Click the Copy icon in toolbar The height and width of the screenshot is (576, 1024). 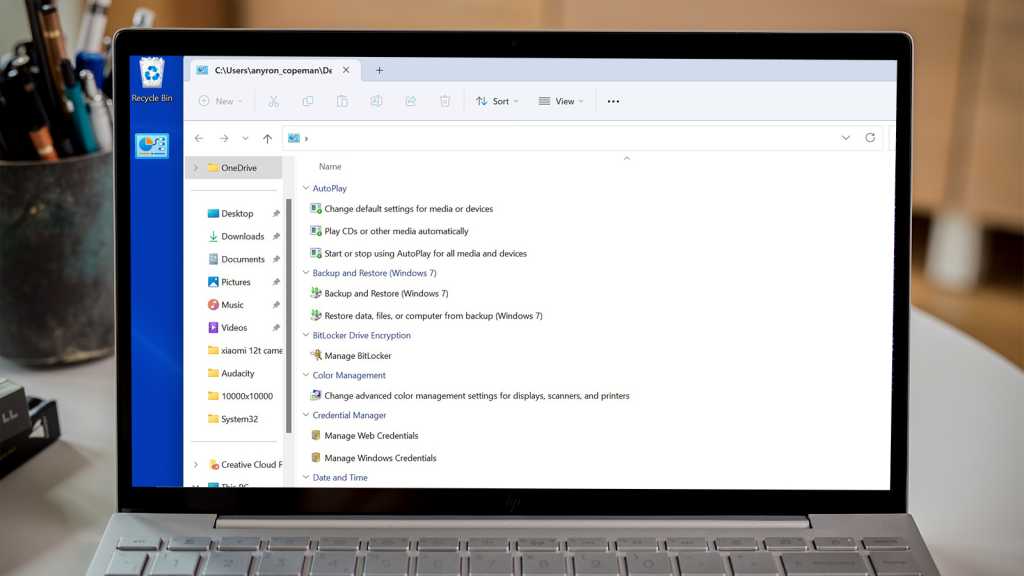tap(308, 101)
